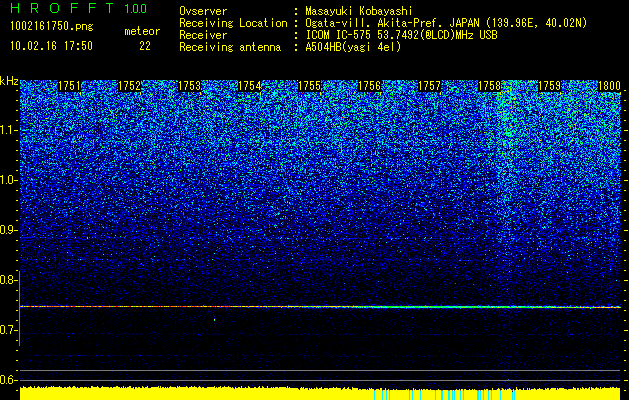The image size is (629, 400).
Task: Click the 0.7 frequency axis label
Action: (x=6, y=330)
